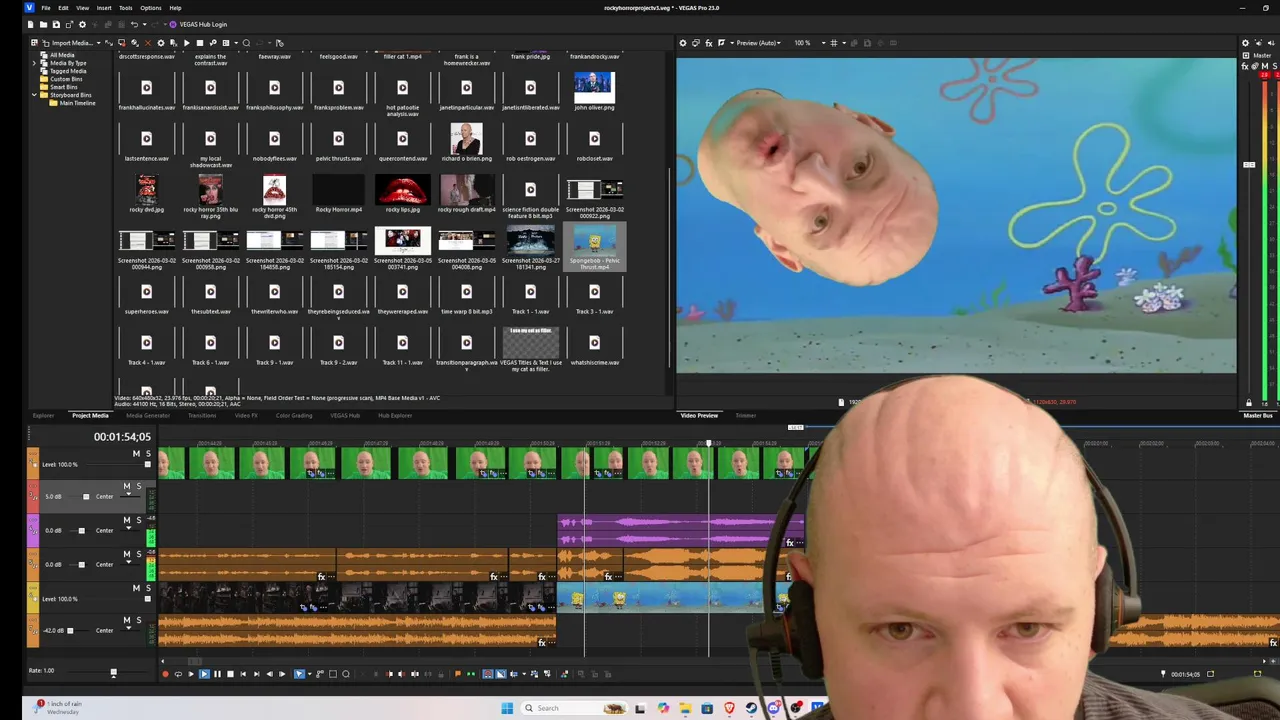
Task: Solo the top green-screen video track
Action: [x=148, y=454]
